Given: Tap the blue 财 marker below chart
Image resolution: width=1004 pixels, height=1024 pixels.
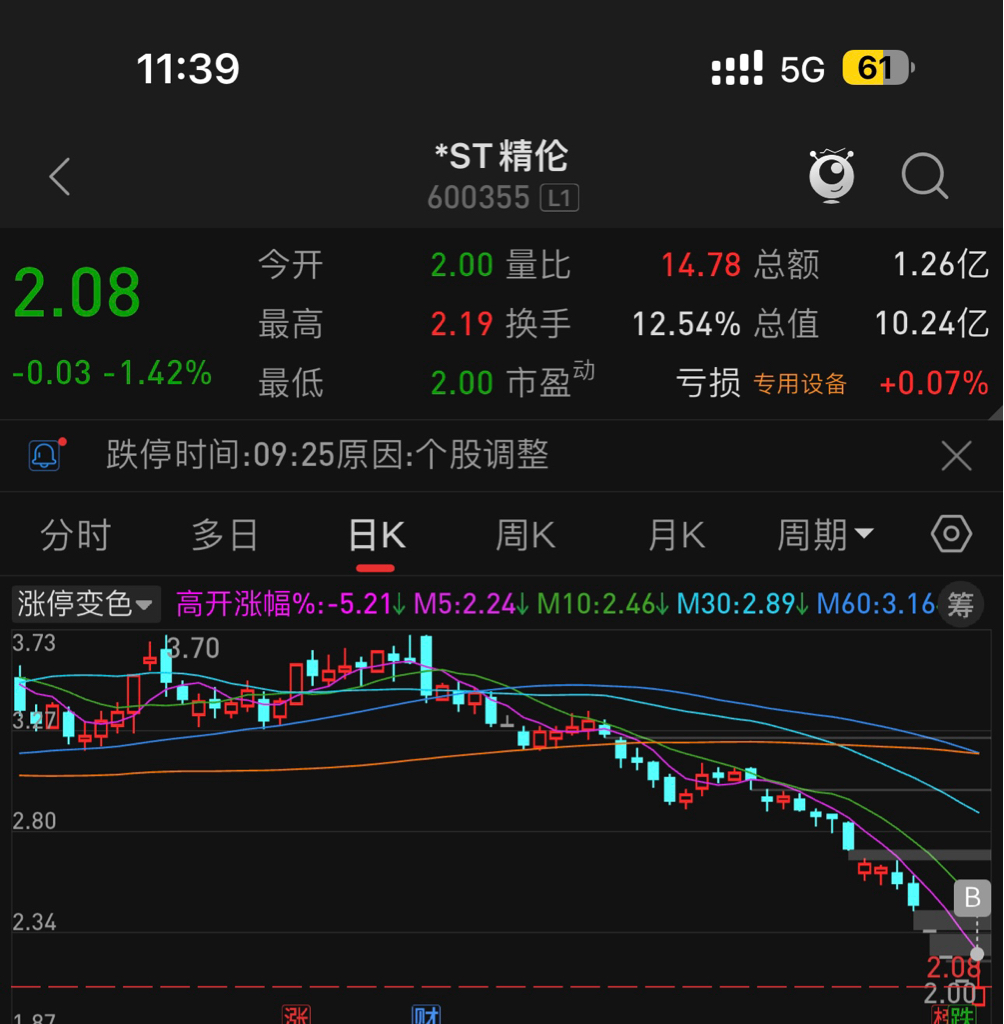Looking at the screenshot, I should point(427,1014).
